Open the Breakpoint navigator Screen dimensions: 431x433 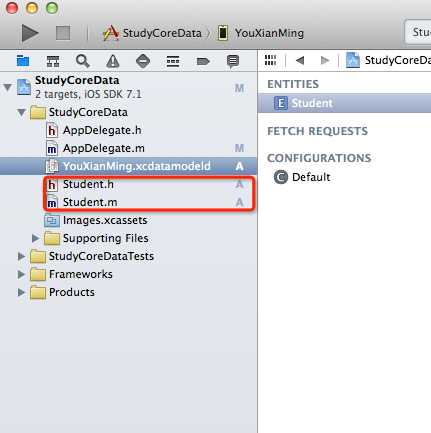(x=203, y=61)
